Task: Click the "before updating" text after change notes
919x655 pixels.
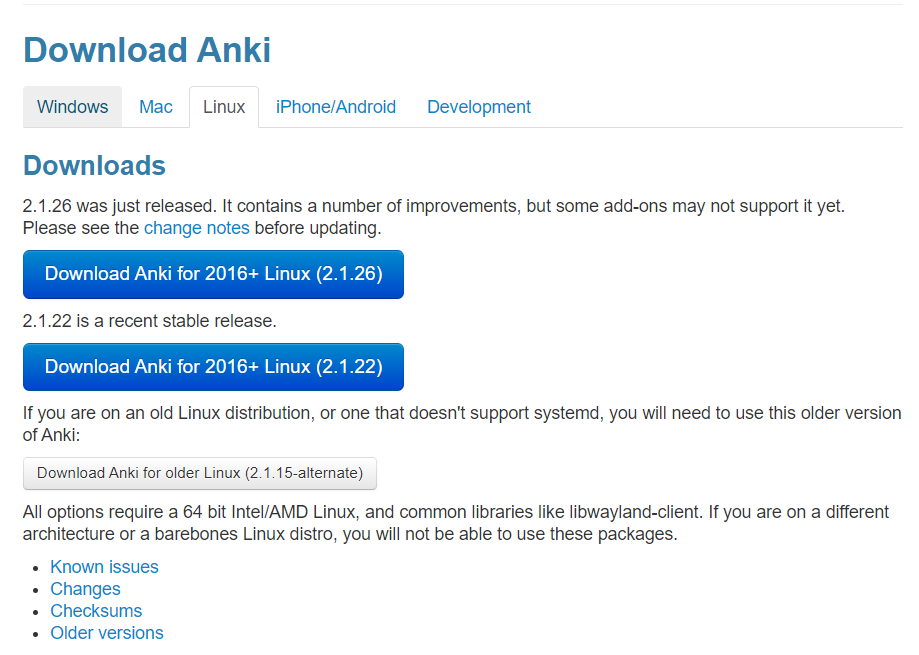Action: tap(318, 228)
